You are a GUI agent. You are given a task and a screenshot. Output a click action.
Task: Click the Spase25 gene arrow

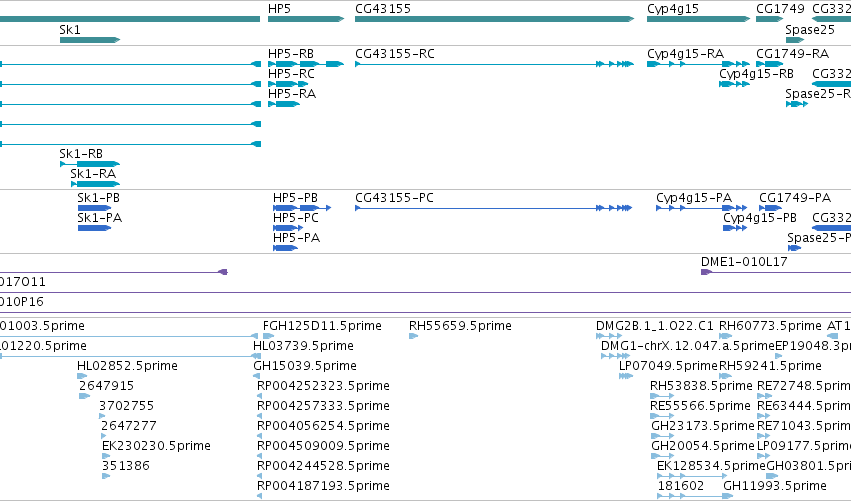pyautogui.click(x=795, y=40)
